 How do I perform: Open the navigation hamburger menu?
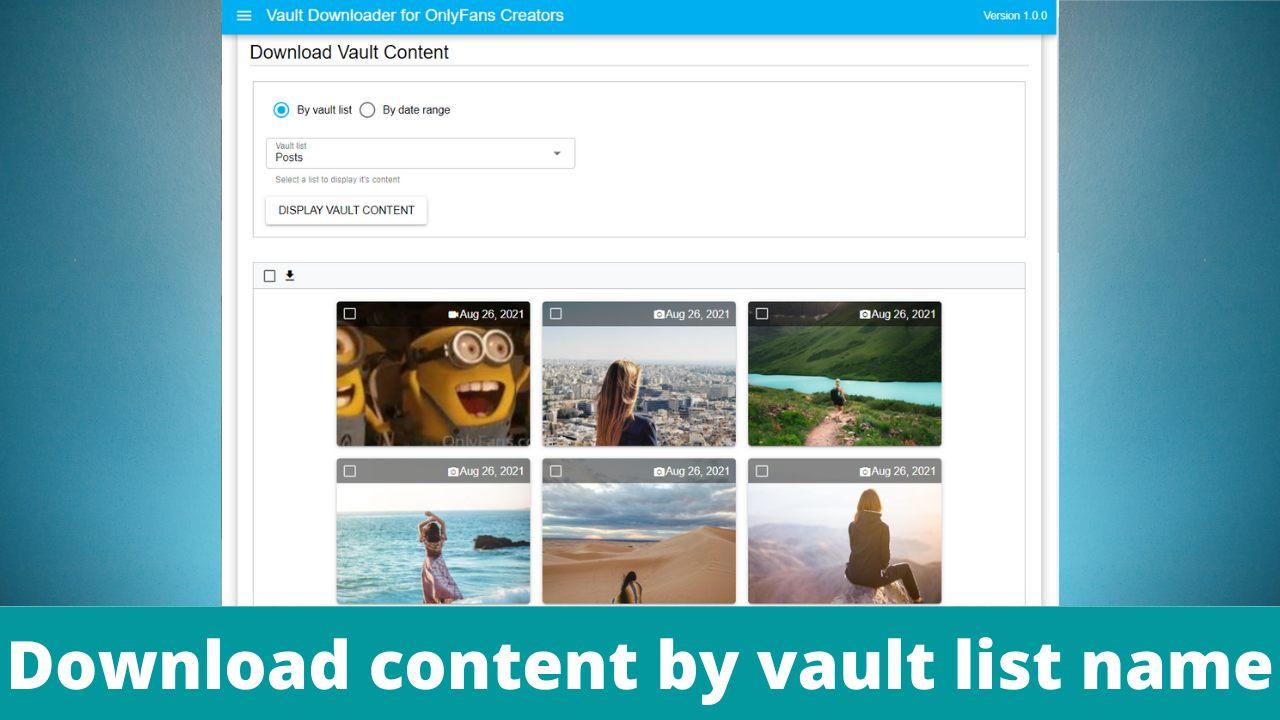(x=244, y=15)
